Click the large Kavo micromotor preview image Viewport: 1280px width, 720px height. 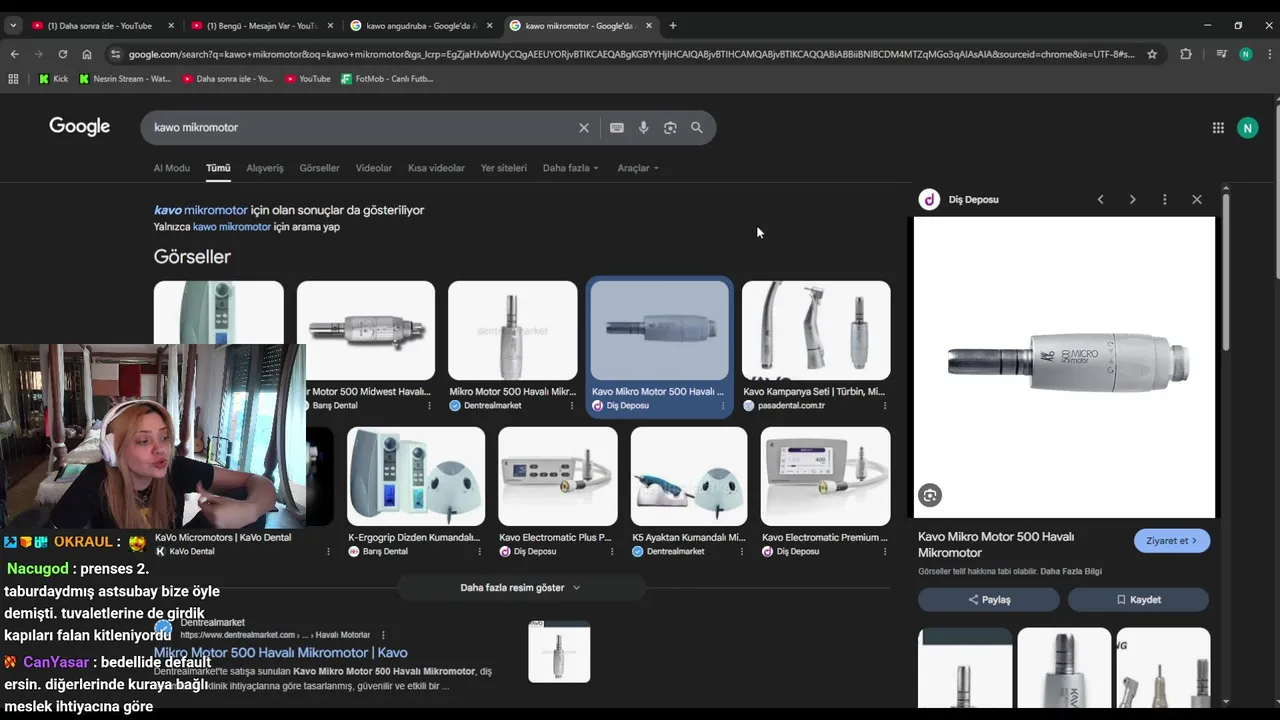point(1064,367)
